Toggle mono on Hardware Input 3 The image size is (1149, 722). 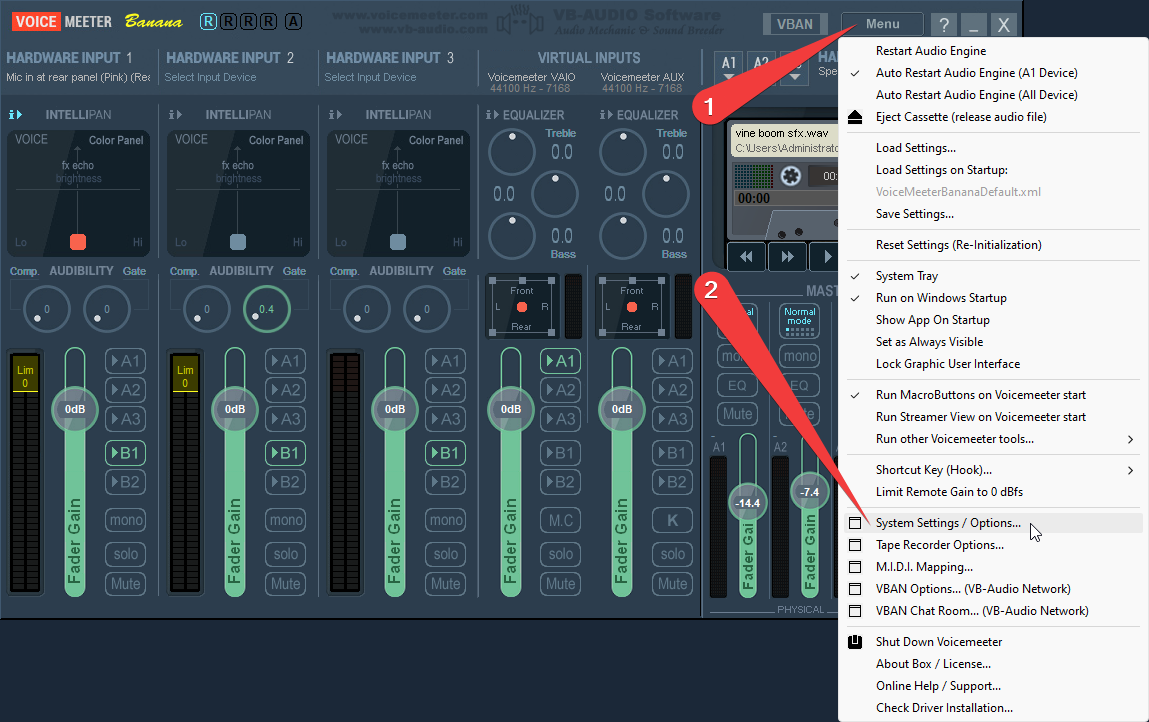446,520
